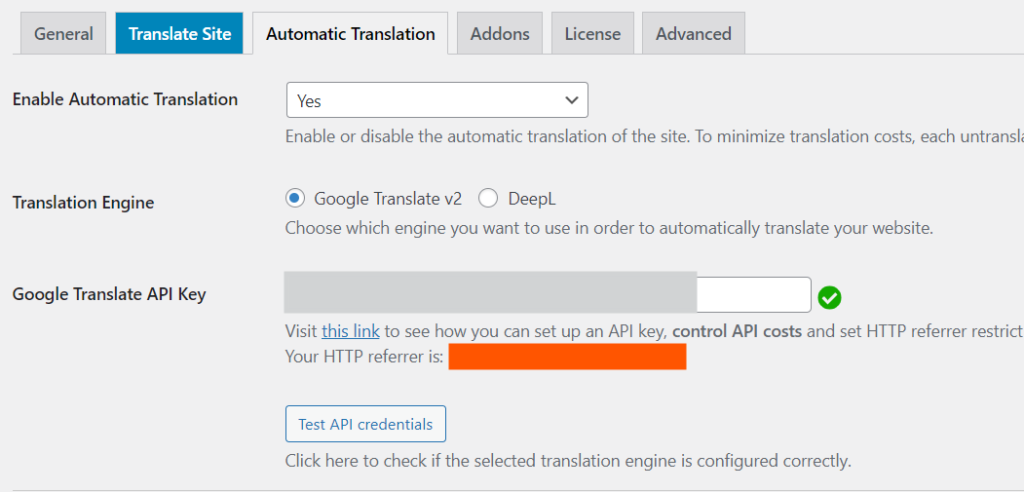Click the help text below Test API credentials
The image size is (1024, 492).
567,461
